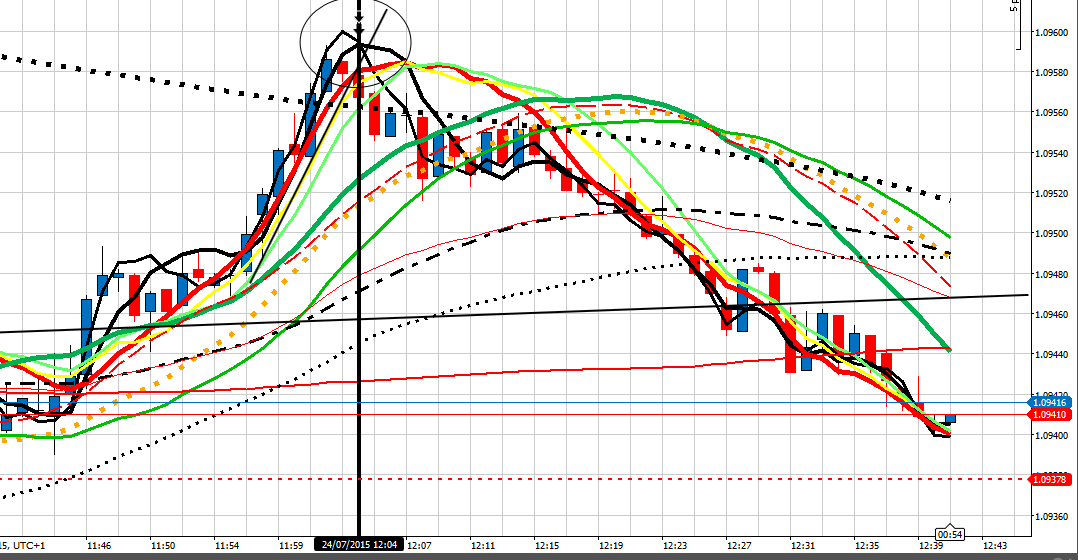
Task: Click the 1.09560 price axis label
Action: 1051,113
